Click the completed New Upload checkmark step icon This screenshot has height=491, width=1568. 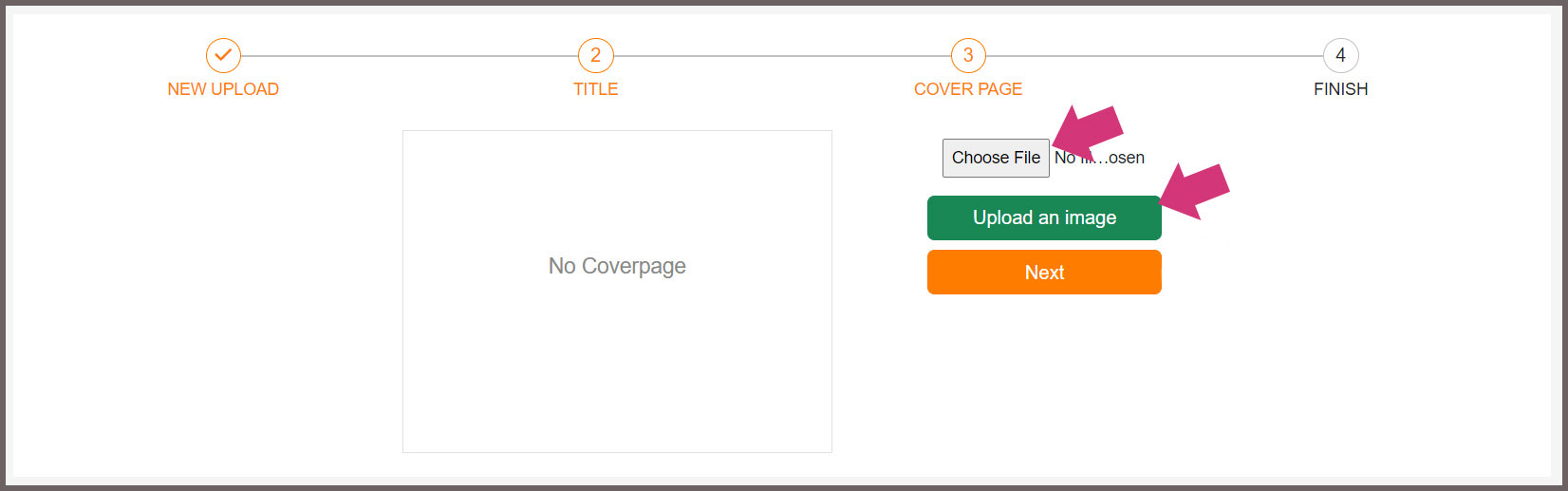tap(223, 55)
